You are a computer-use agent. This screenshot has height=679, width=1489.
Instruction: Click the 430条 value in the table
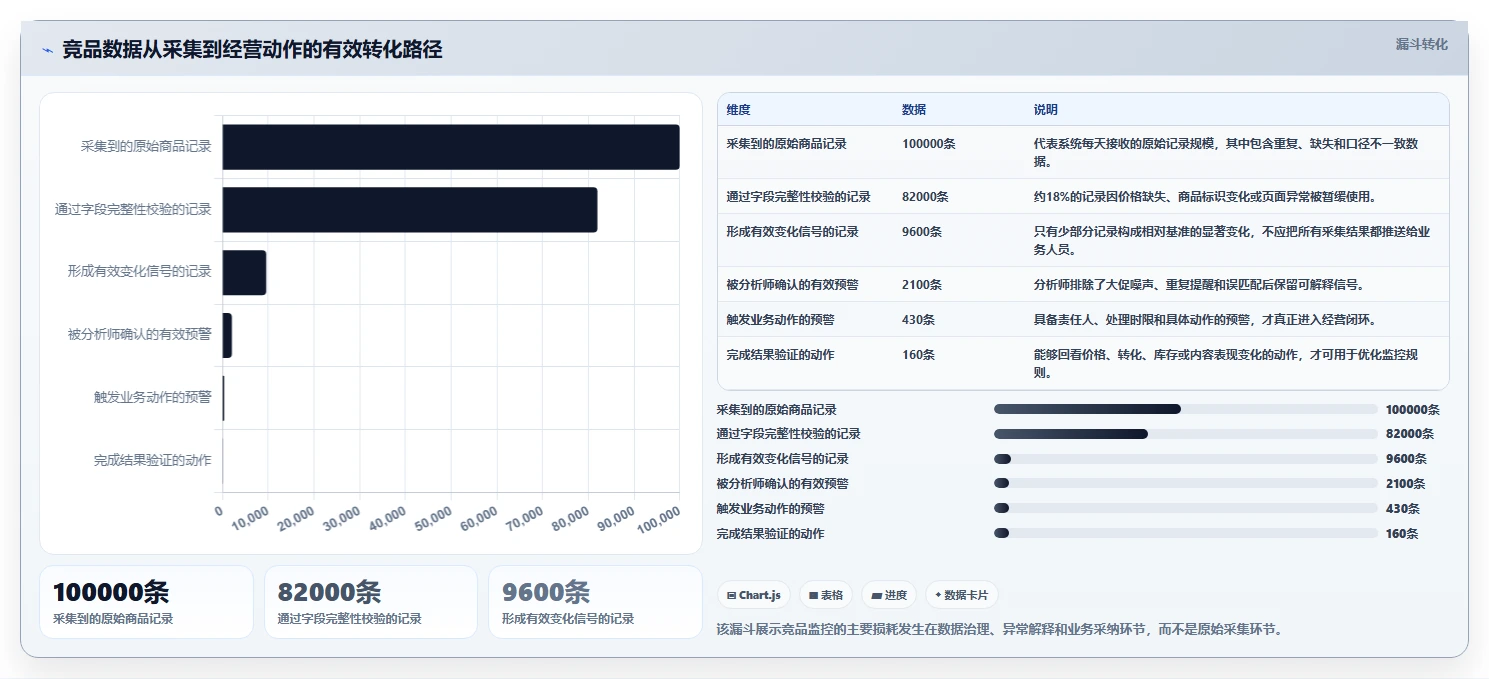918,320
